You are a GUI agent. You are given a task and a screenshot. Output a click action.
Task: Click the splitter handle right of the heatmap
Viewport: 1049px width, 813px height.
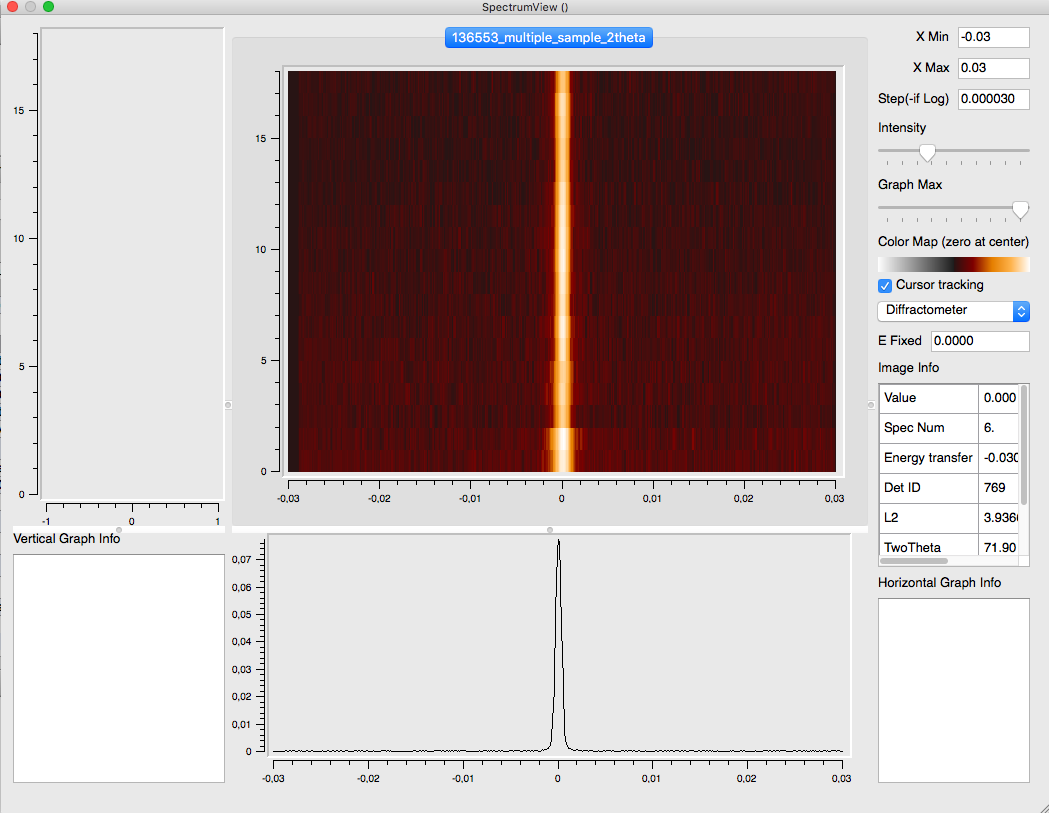pos(869,405)
